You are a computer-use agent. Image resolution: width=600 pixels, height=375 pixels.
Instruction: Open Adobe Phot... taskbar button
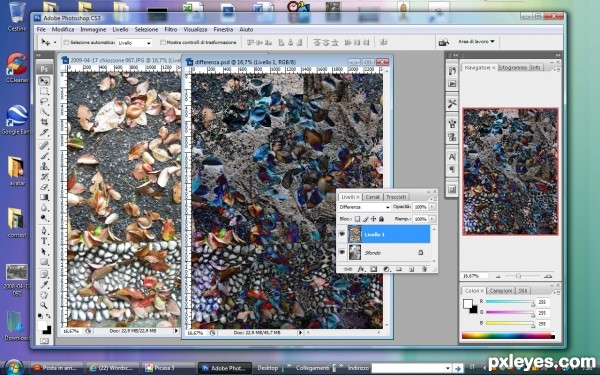pos(225,368)
